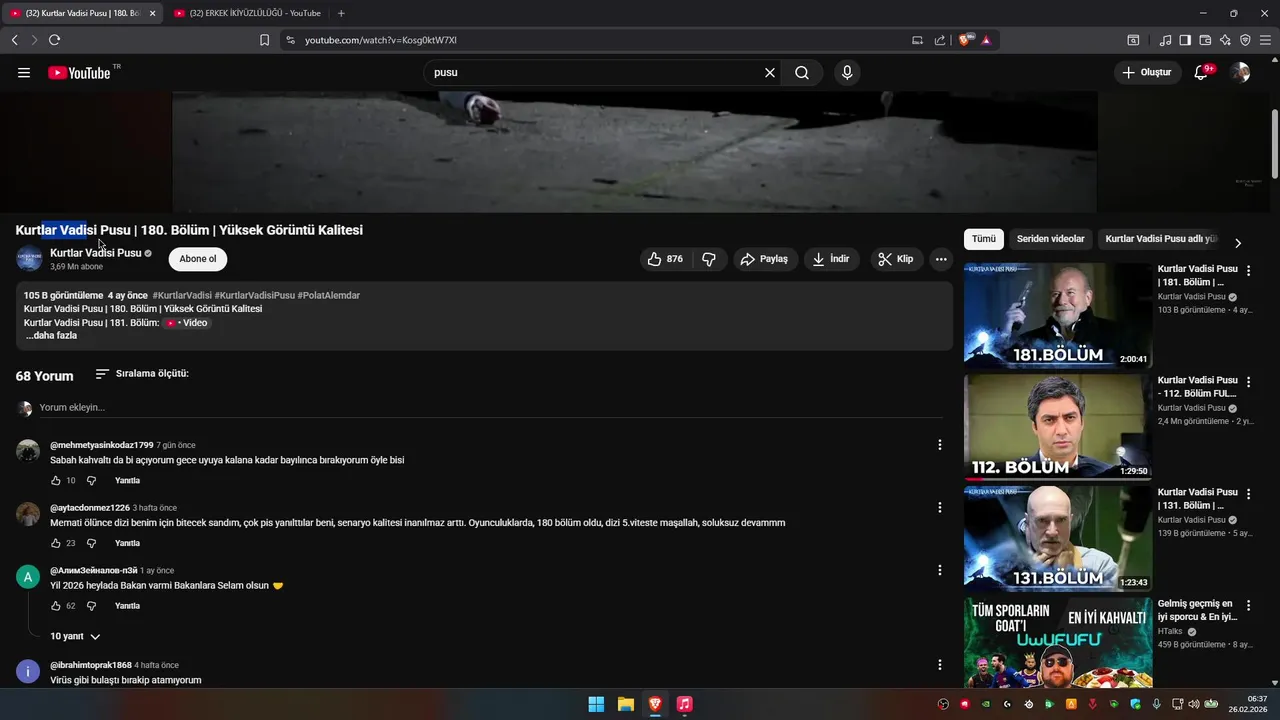Screen dimensions: 1280x720
Task: Dislike aytacdonmez1226's comment
Action: pyautogui.click(x=91, y=544)
